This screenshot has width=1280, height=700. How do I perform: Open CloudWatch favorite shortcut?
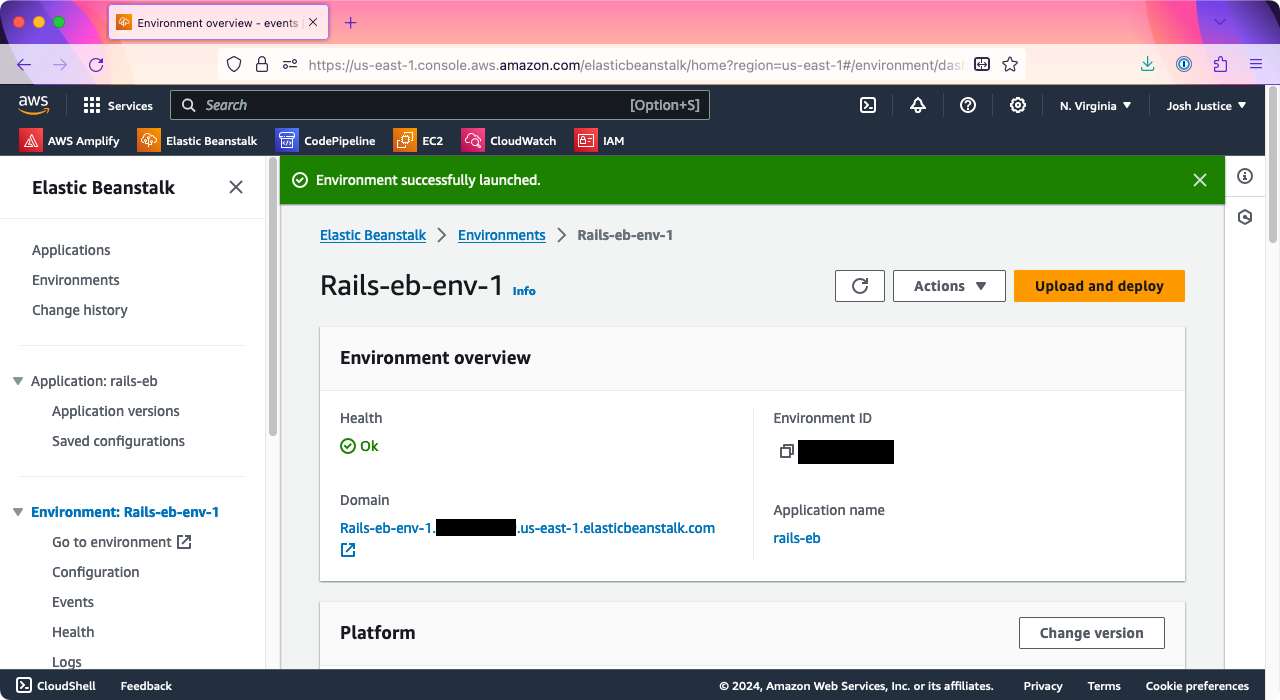(509, 140)
